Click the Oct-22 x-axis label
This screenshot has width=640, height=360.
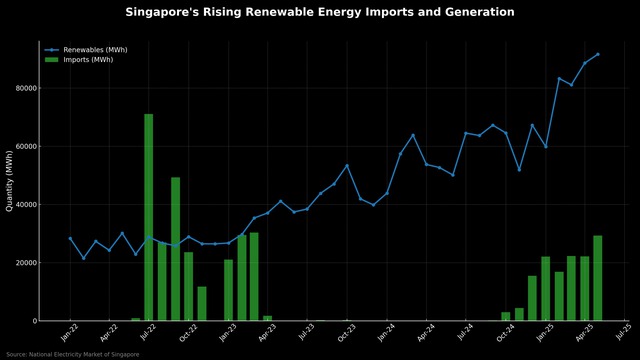pos(188,332)
